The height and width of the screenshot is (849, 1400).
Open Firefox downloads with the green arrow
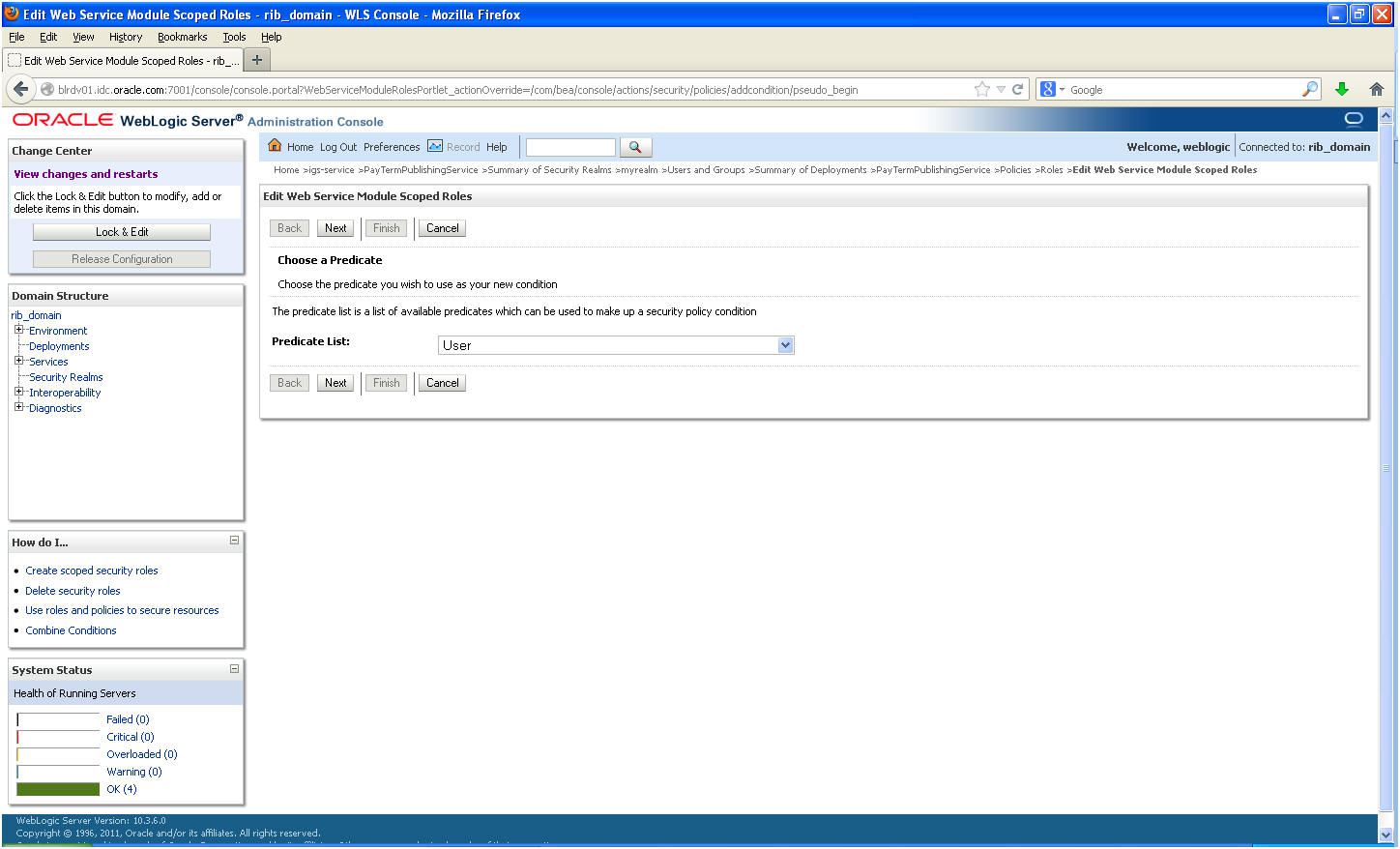[1342, 89]
